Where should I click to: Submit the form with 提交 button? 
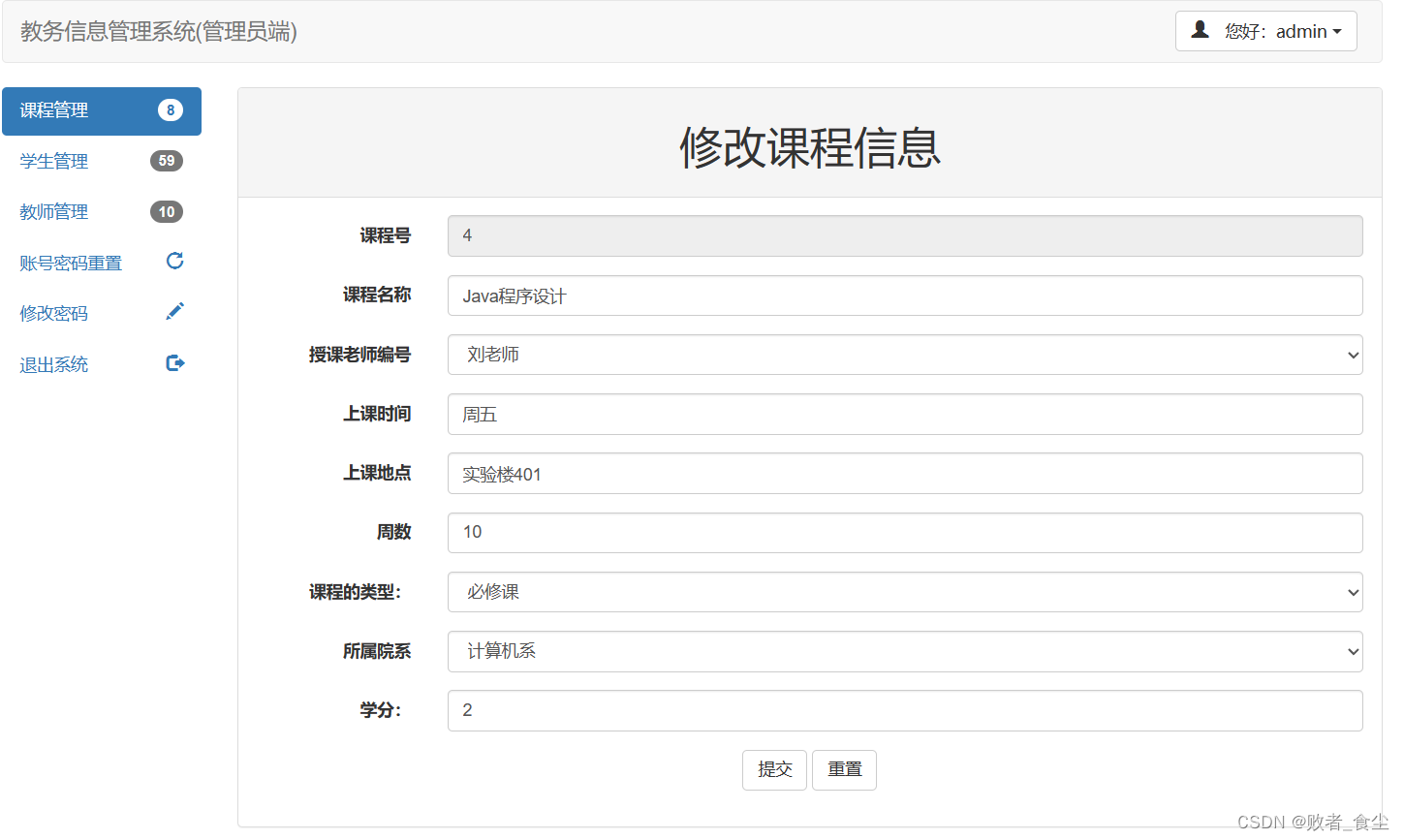[774, 770]
